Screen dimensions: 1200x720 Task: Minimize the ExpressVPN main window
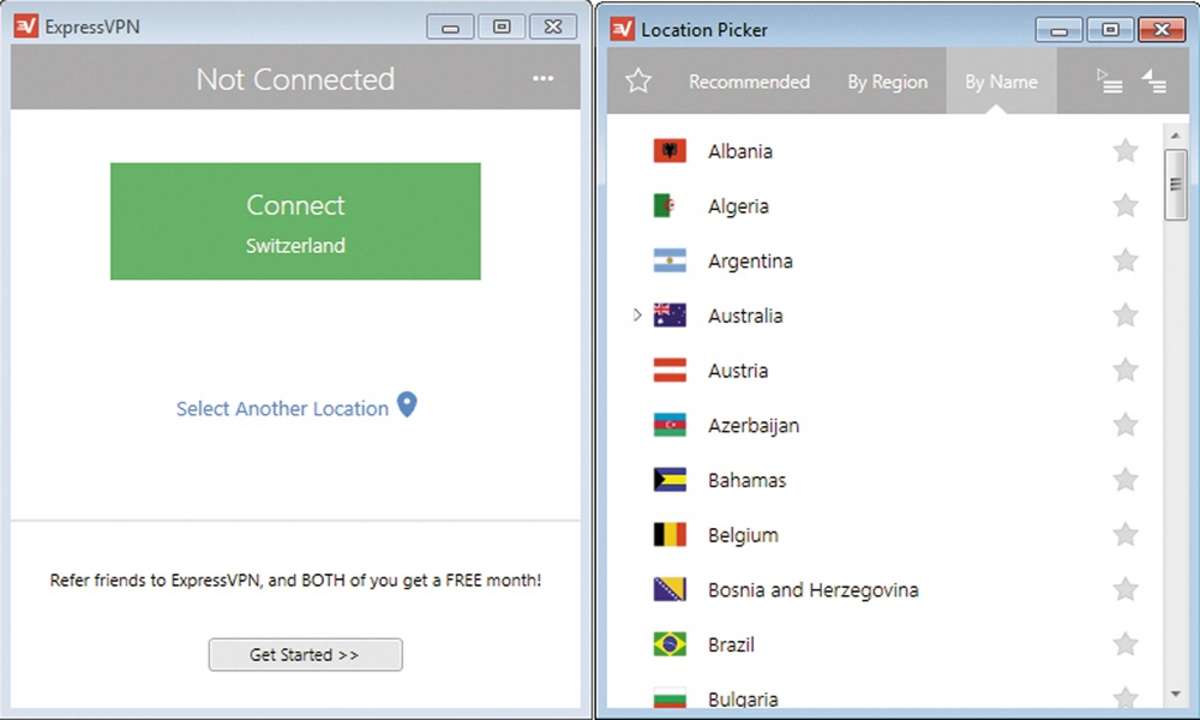click(451, 27)
